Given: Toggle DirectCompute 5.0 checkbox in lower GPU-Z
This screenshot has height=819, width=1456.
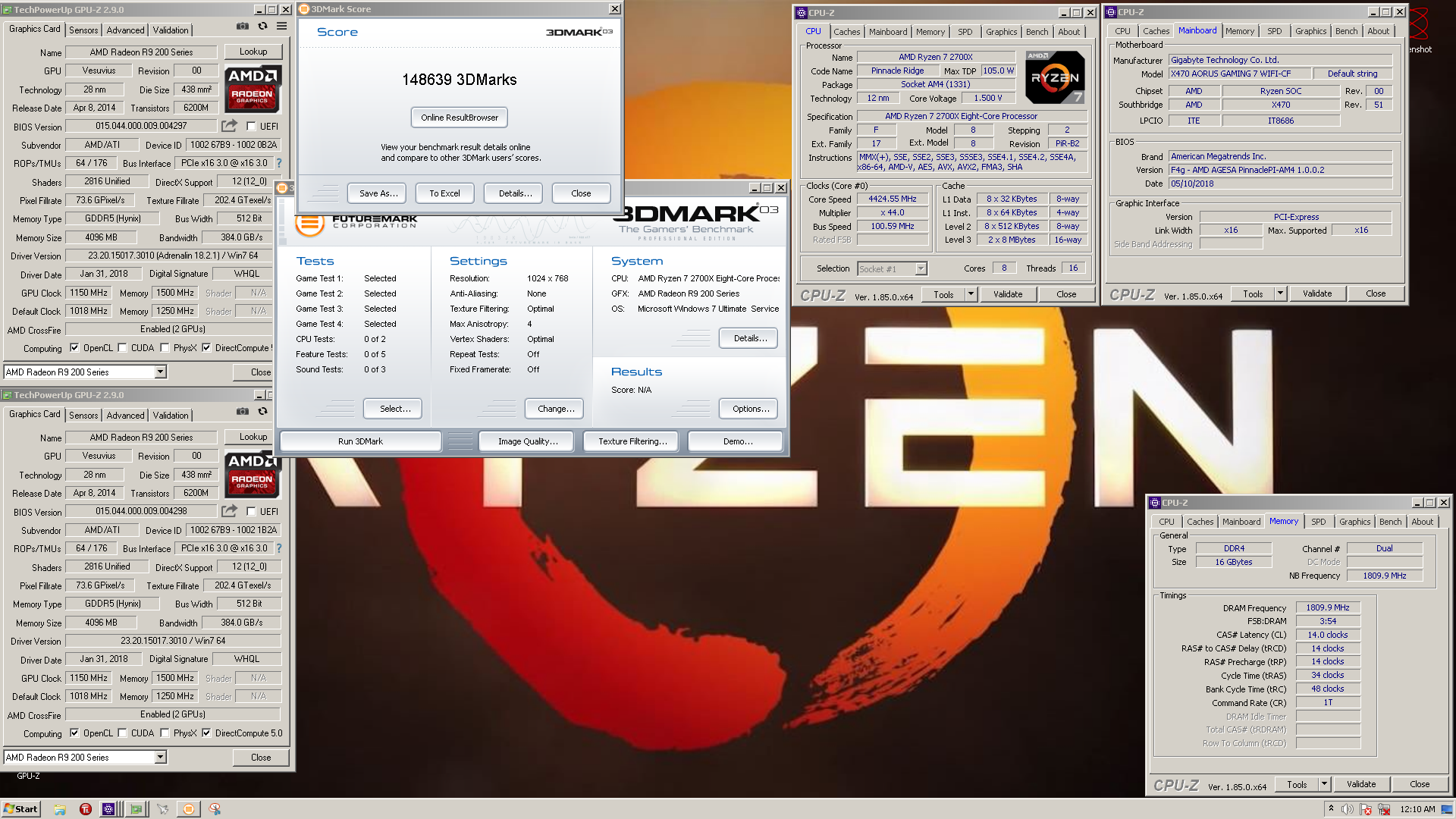Looking at the screenshot, I should [x=206, y=733].
